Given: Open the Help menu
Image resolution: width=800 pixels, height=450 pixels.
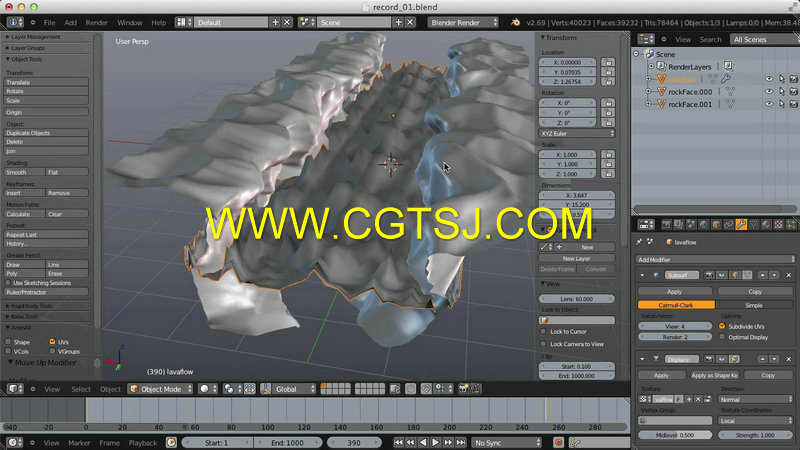Looking at the screenshot, I should pos(159,22).
